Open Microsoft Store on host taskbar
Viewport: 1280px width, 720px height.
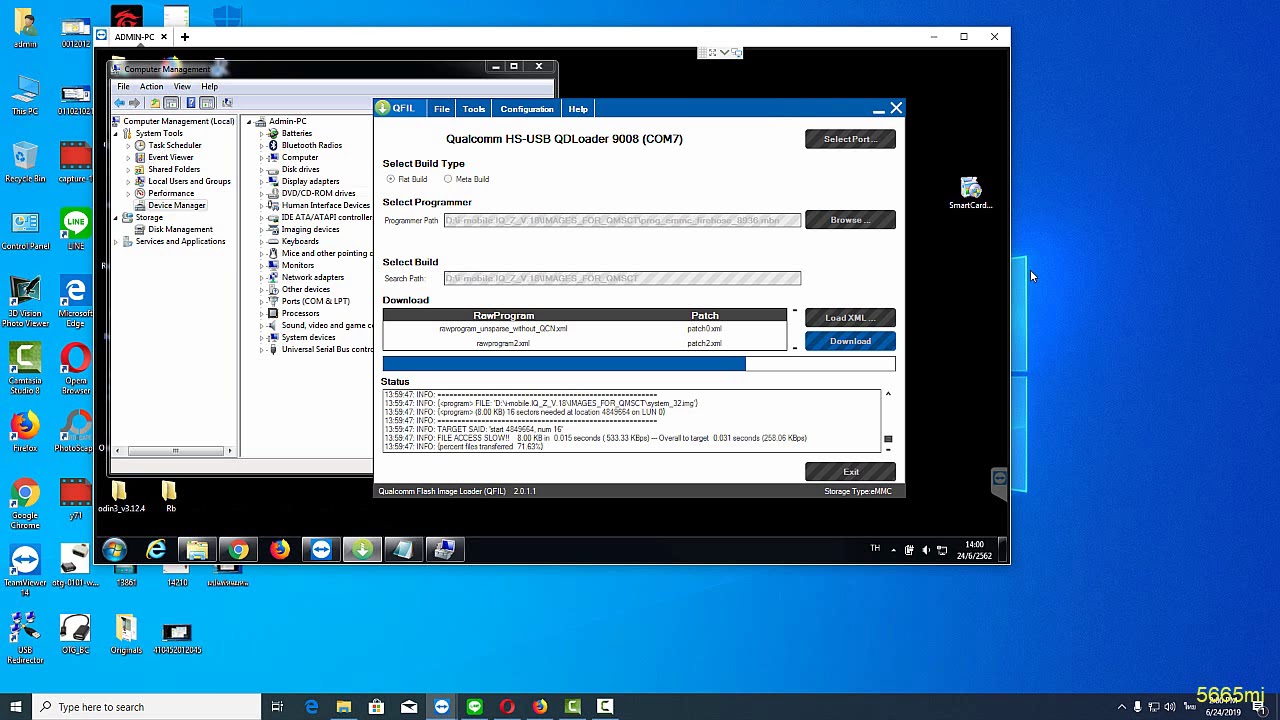point(376,707)
